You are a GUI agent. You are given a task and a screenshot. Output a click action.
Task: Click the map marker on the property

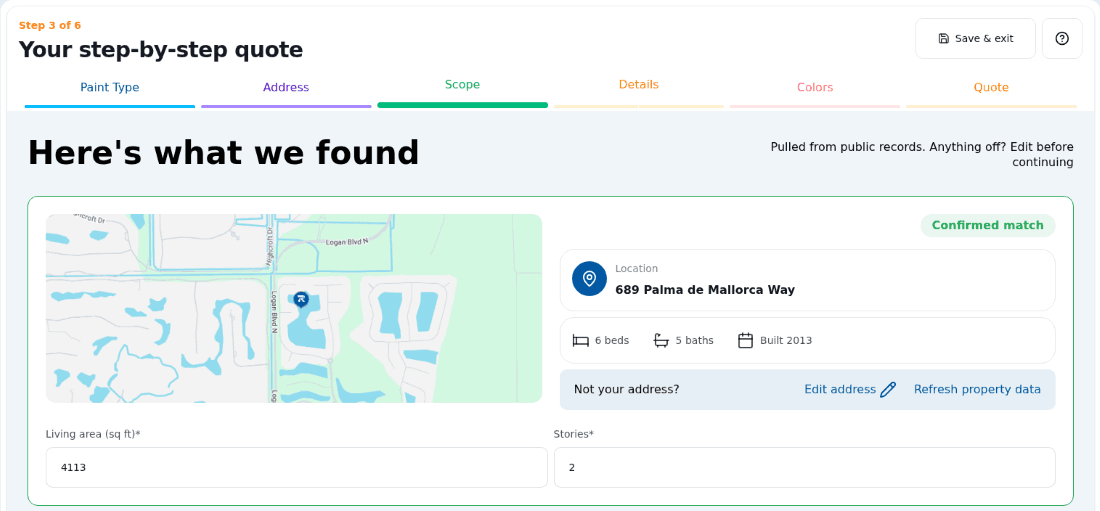pos(301,300)
